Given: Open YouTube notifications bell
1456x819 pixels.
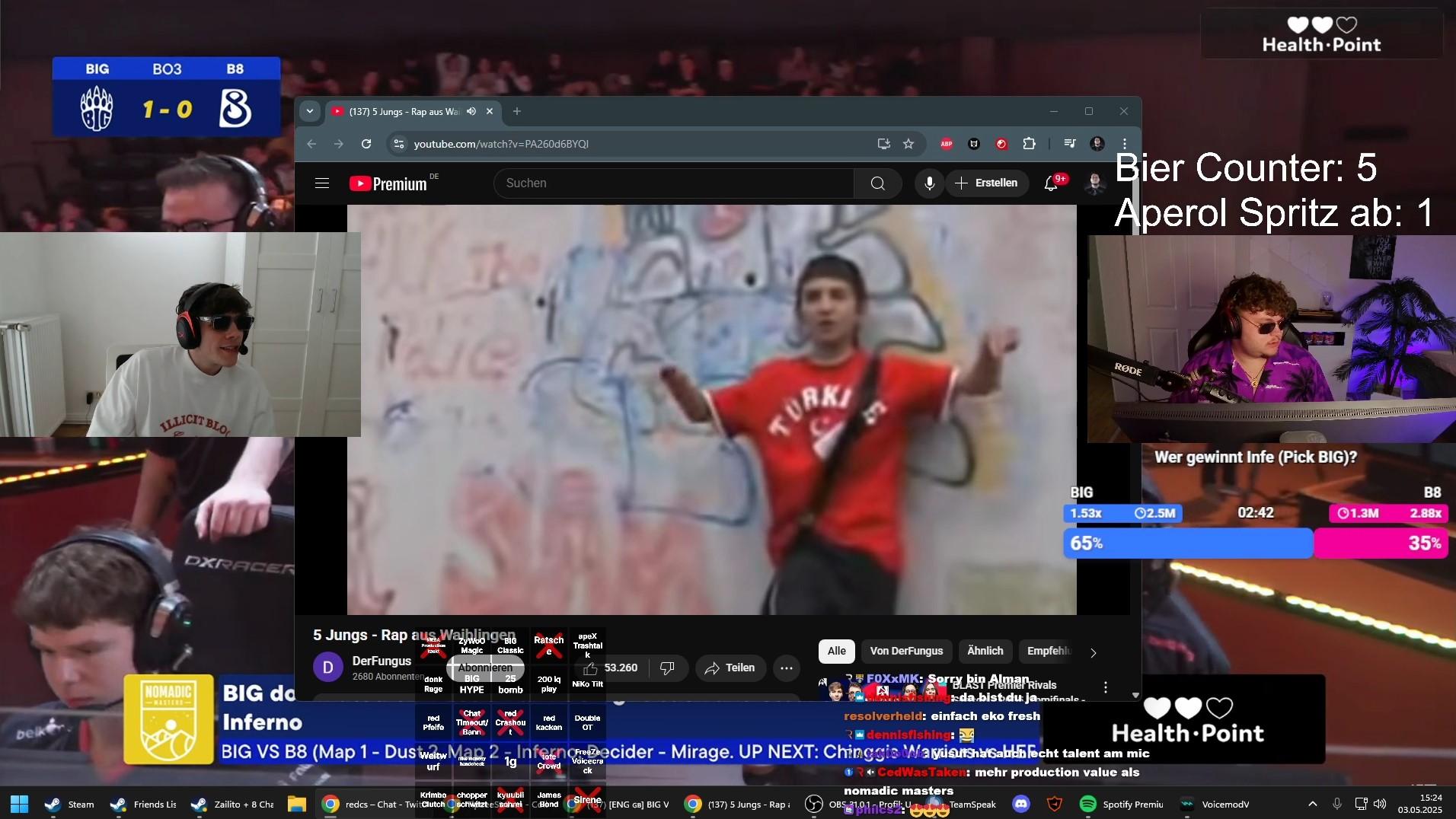Looking at the screenshot, I should 1051,183.
